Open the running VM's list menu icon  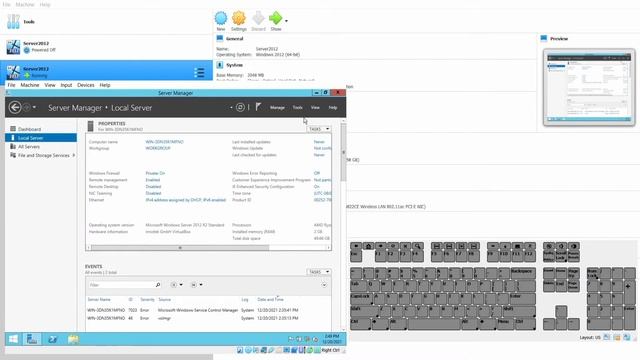(x=199, y=73)
